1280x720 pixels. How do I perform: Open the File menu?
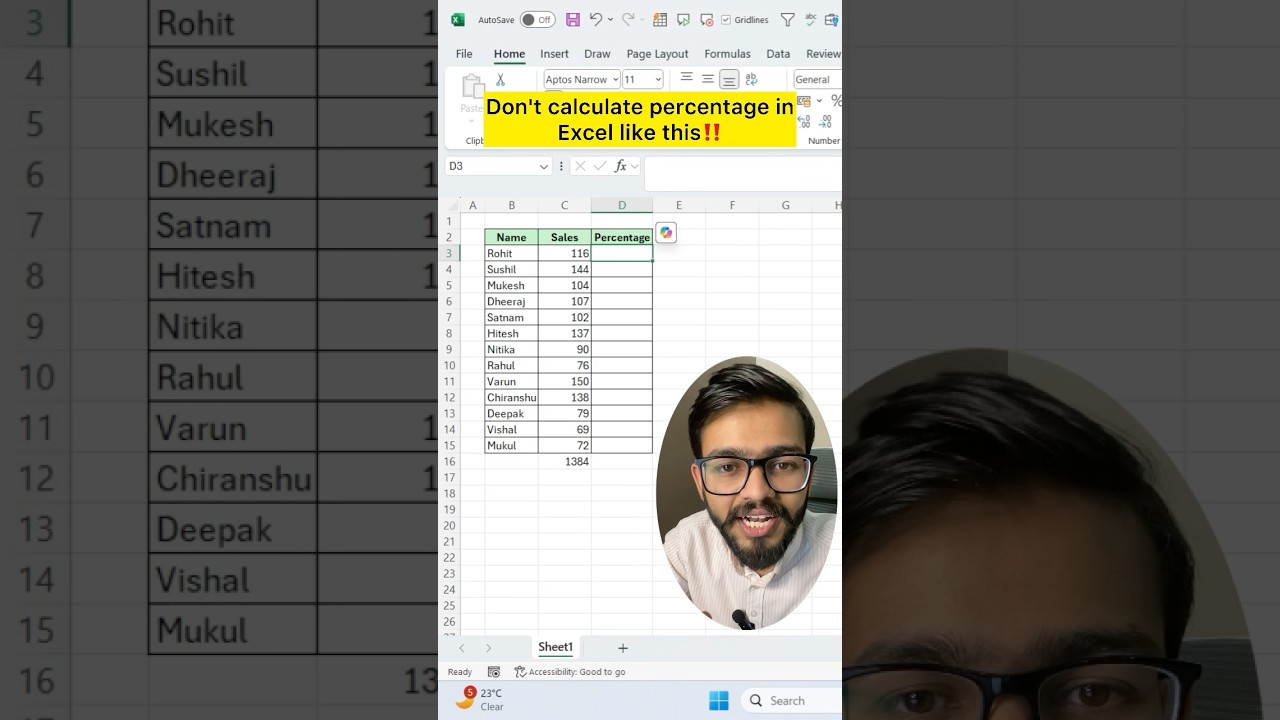click(x=464, y=54)
